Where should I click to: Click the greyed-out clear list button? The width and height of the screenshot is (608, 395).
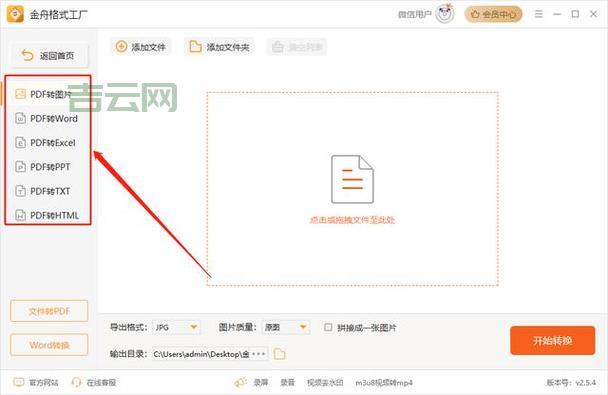pos(297,47)
